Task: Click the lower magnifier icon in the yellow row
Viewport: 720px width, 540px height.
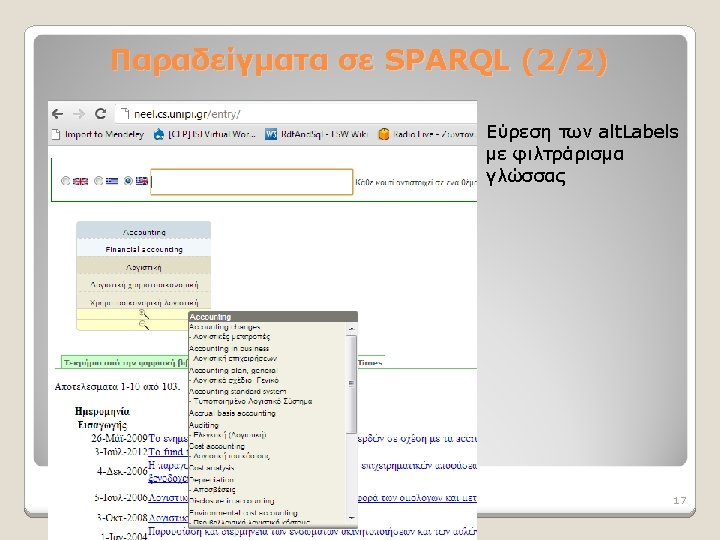Action: [144, 325]
